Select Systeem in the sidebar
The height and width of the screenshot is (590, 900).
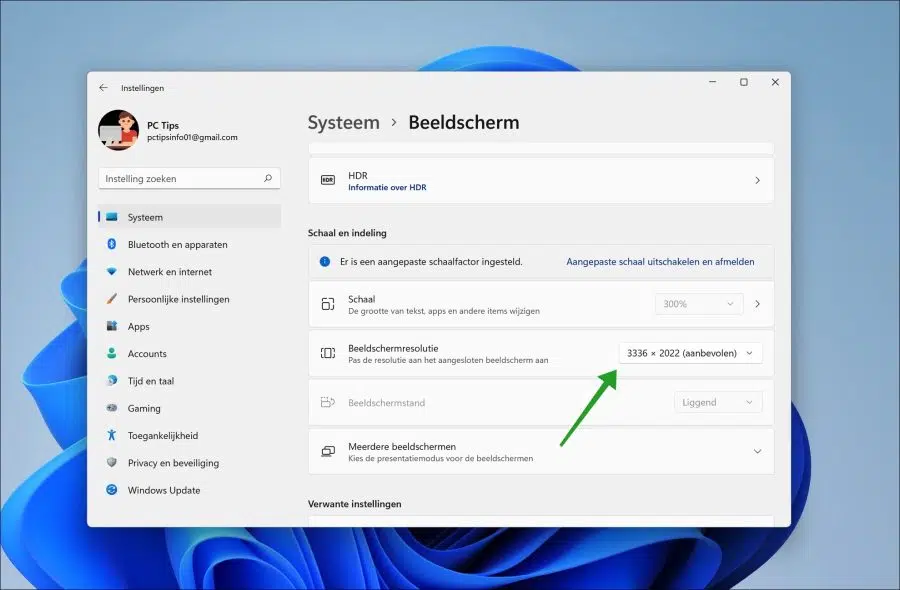point(189,217)
